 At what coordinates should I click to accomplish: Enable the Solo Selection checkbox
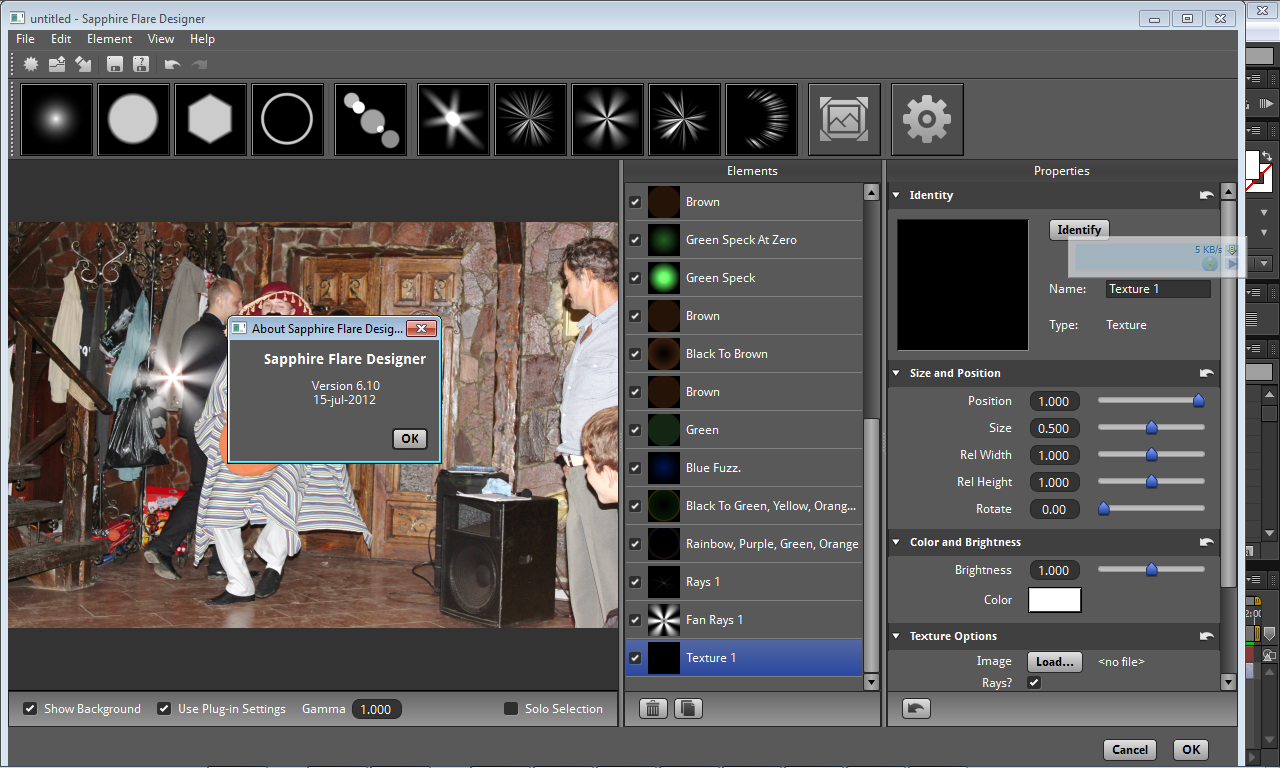[x=511, y=709]
